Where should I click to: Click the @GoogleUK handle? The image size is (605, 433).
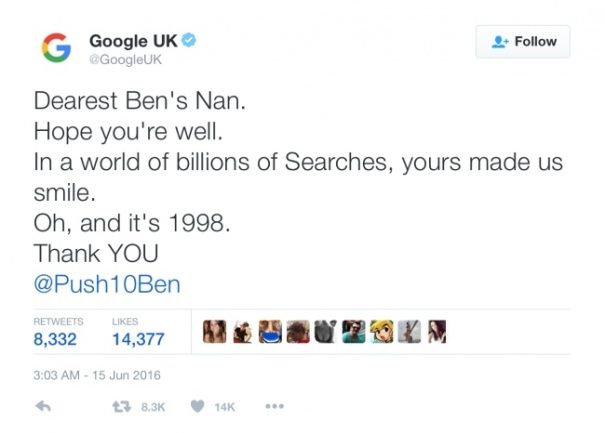(x=124, y=60)
